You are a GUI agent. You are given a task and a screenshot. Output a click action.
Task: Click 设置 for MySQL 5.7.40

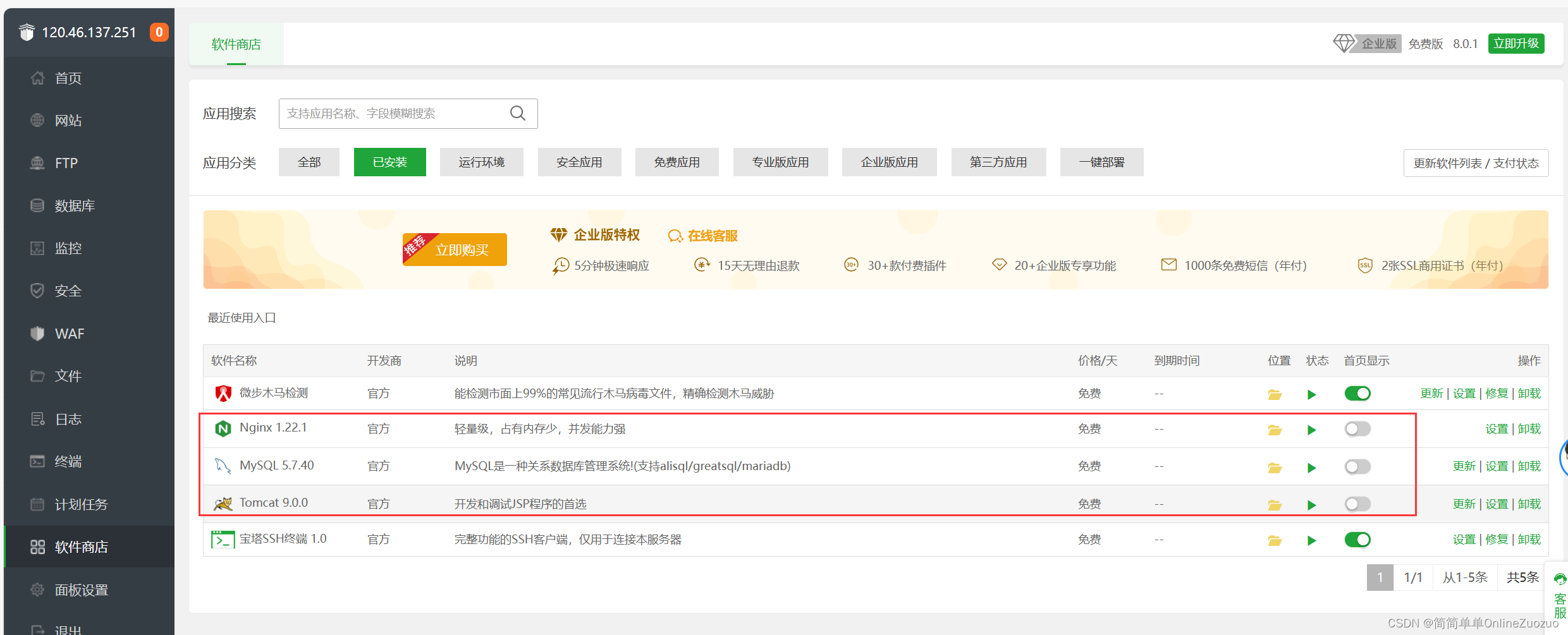(x=1497, y=466)
